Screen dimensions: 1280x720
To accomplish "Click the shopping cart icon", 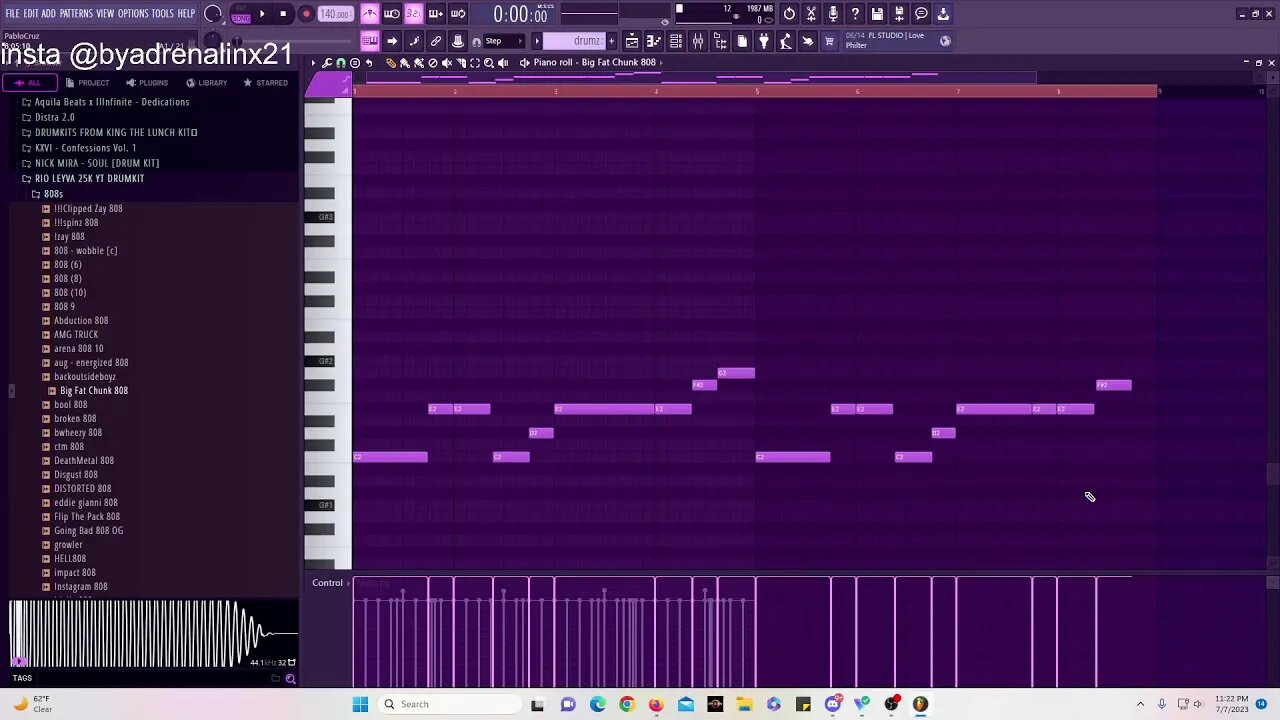I will coord(829,41).
